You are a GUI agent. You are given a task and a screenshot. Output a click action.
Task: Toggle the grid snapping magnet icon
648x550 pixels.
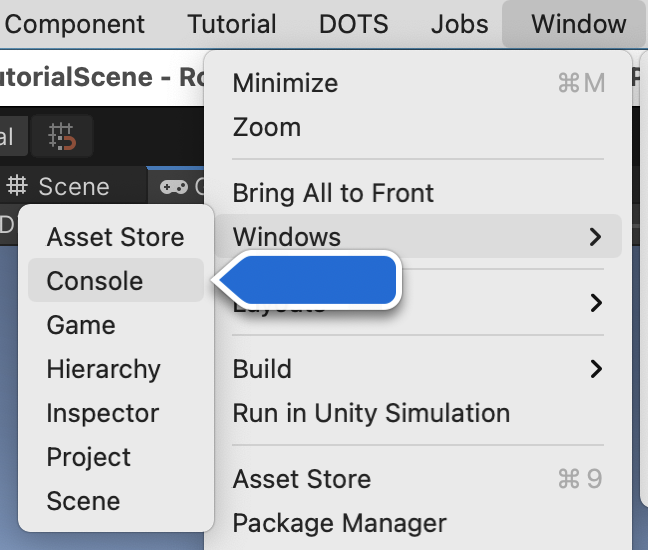[x=62, y=136]
